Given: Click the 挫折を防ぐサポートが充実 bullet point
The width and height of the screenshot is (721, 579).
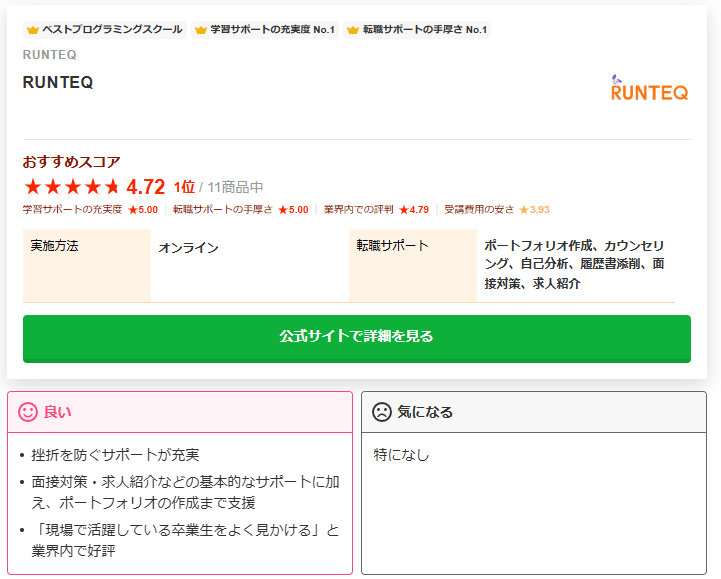Looking at the screenshot, I should tap(115, 455).
